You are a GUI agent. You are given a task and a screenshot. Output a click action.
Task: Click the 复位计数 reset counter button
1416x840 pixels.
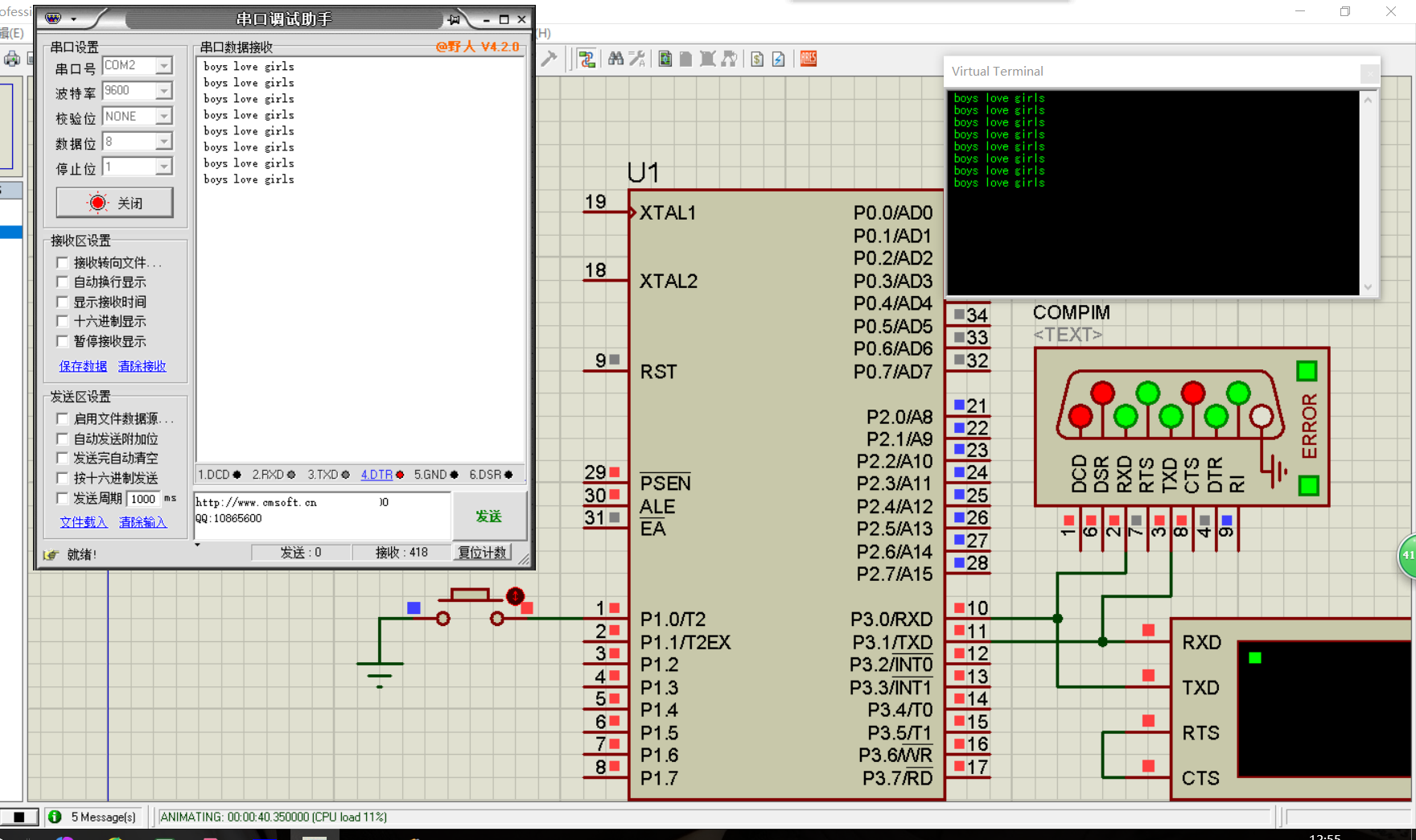click(x=483, y=552)
